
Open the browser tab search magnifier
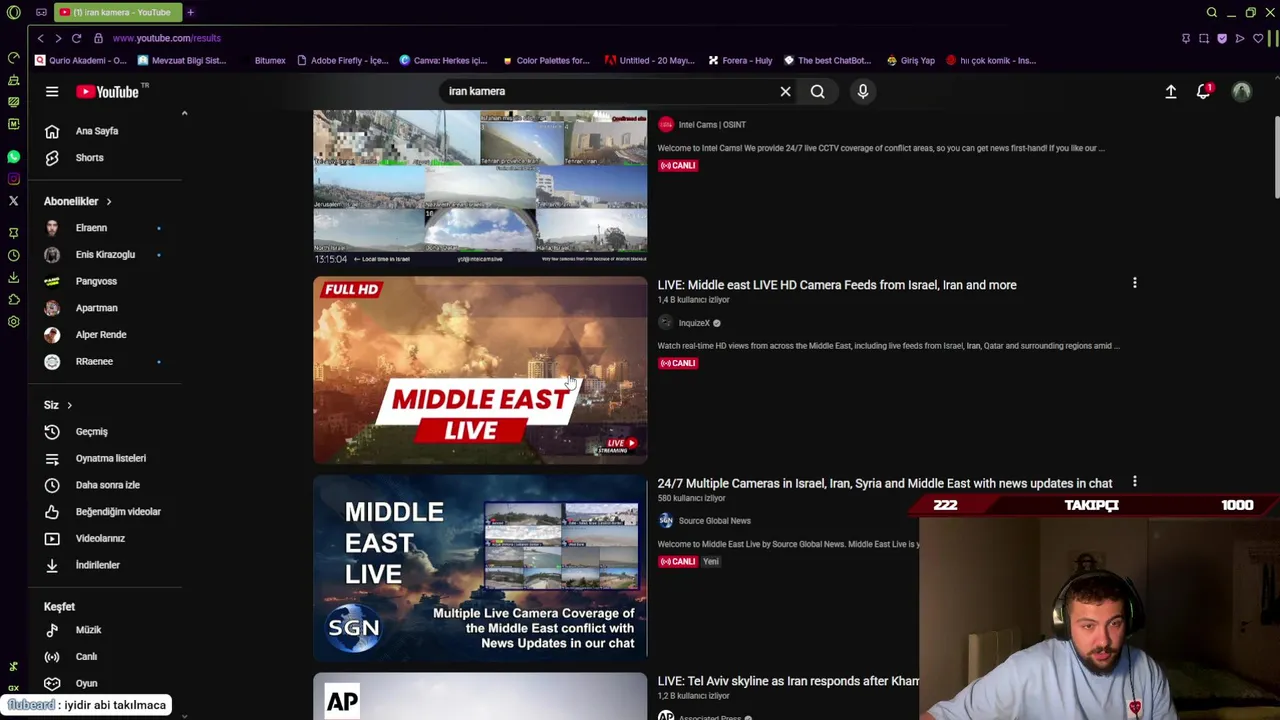pyautogui.click(x=1212, y=13)
